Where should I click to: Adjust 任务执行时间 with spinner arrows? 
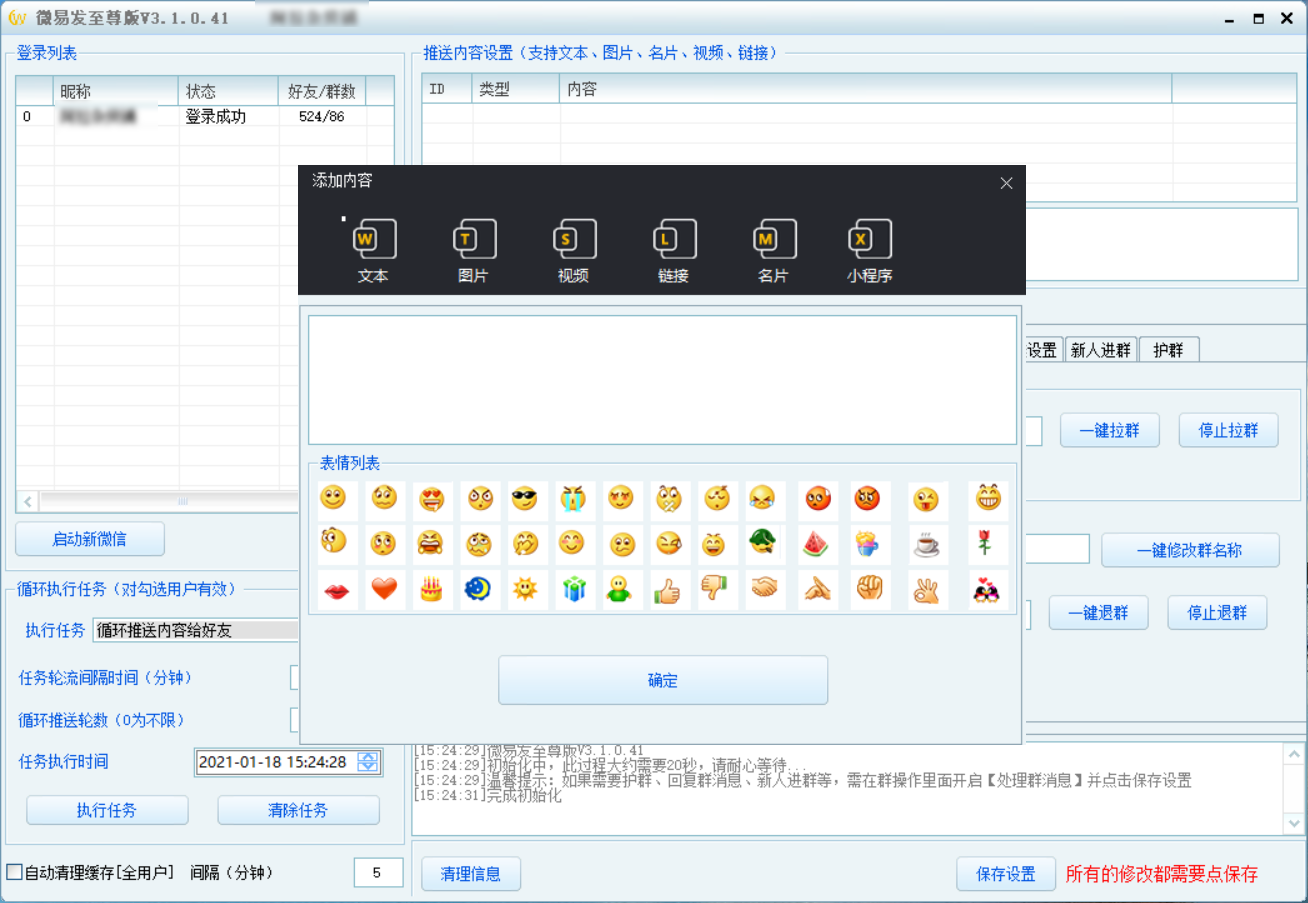coord(369,762)
